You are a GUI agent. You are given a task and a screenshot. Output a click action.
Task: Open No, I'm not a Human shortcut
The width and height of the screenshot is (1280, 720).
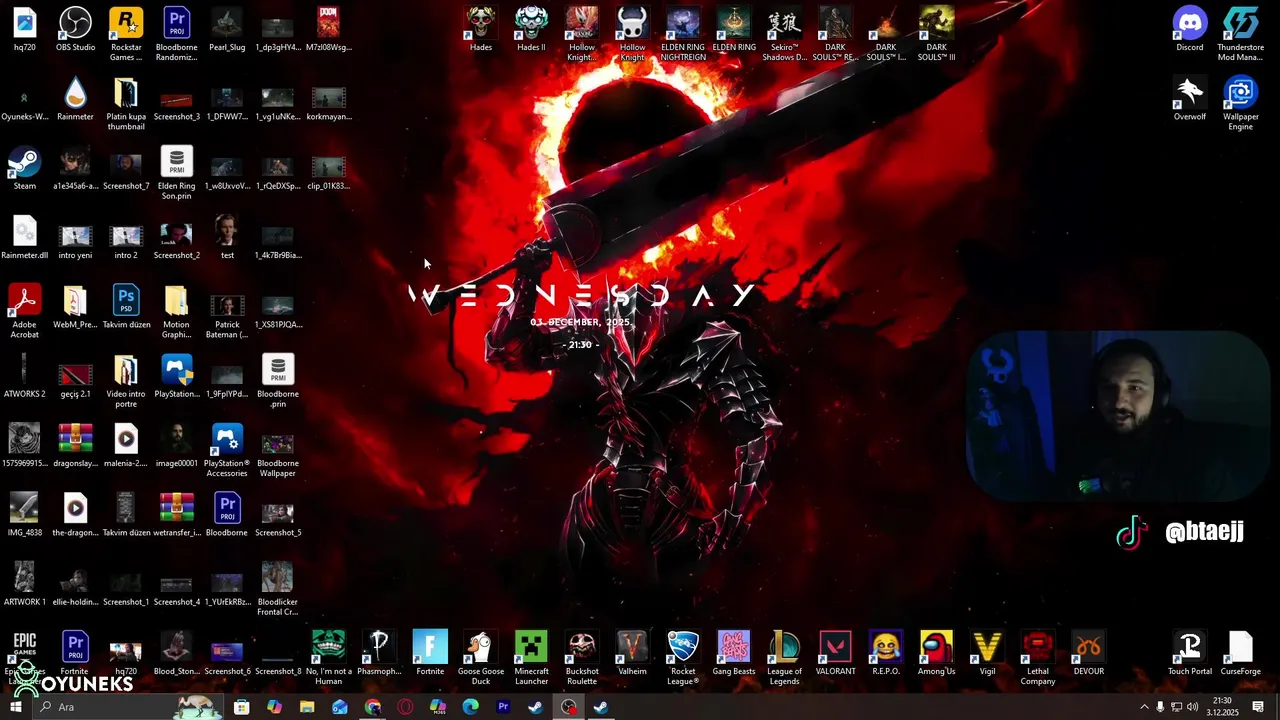tap(328, 658)
